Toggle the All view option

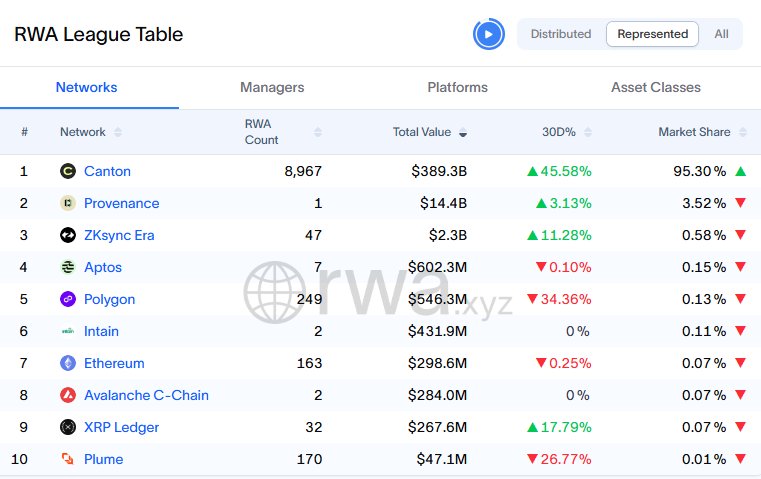721,34
